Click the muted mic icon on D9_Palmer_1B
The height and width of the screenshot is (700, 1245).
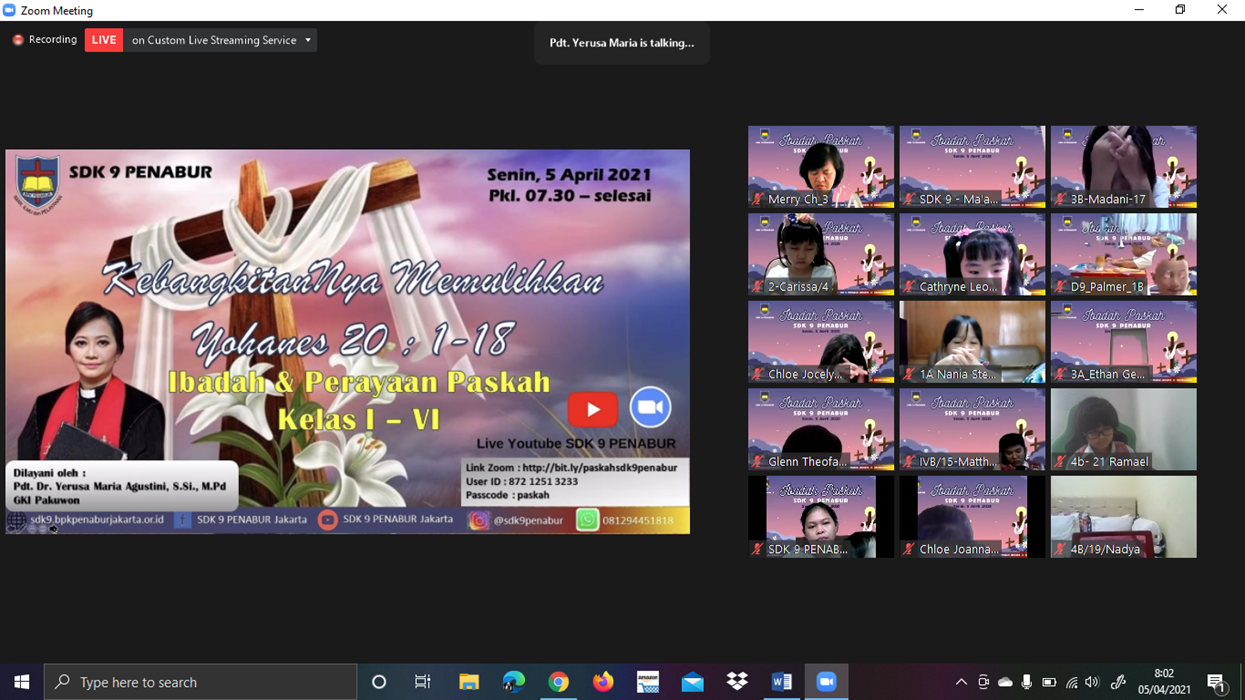[1060, 287]
